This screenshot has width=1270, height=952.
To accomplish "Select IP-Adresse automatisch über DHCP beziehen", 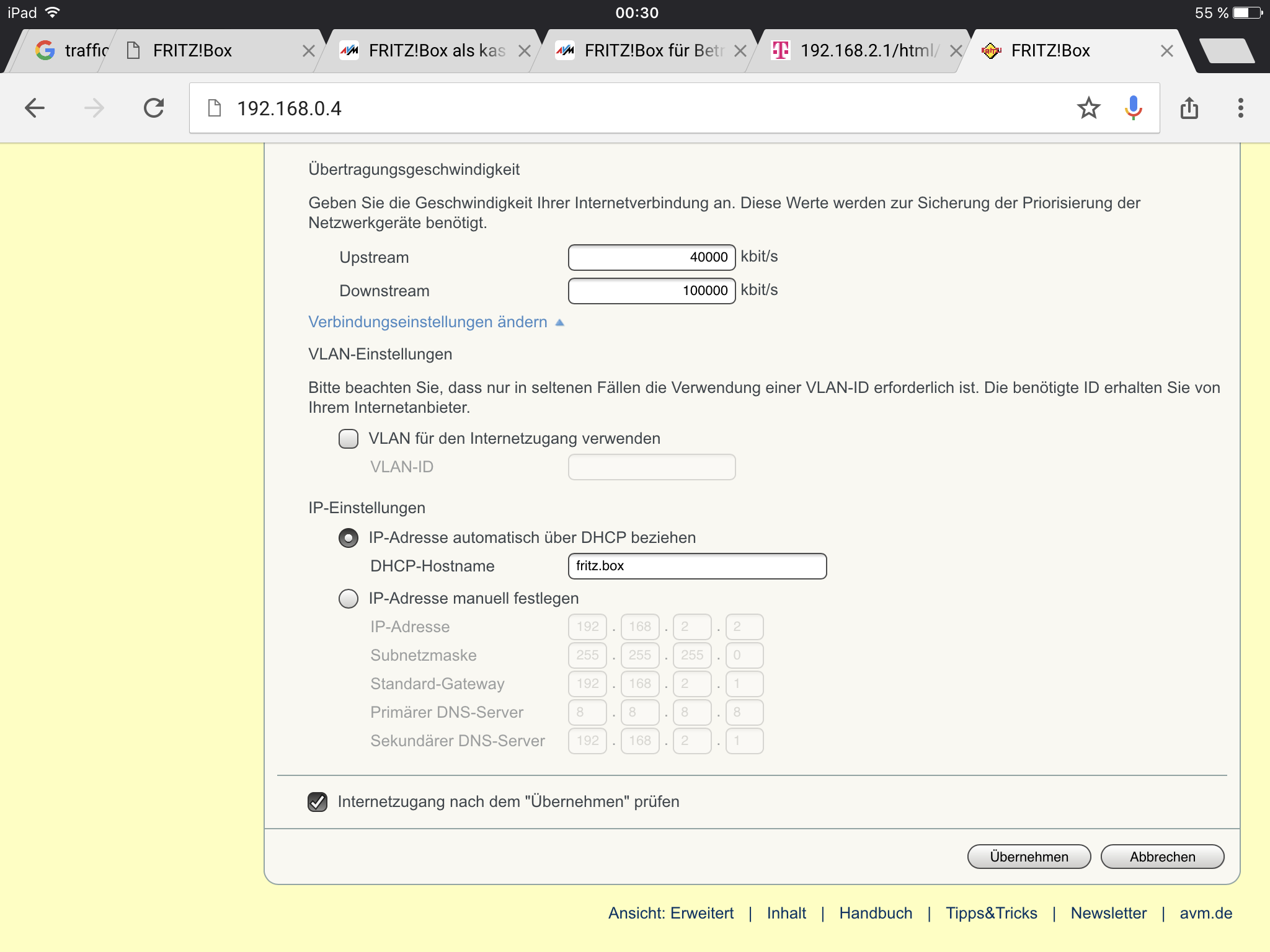I will coord(349,538).
